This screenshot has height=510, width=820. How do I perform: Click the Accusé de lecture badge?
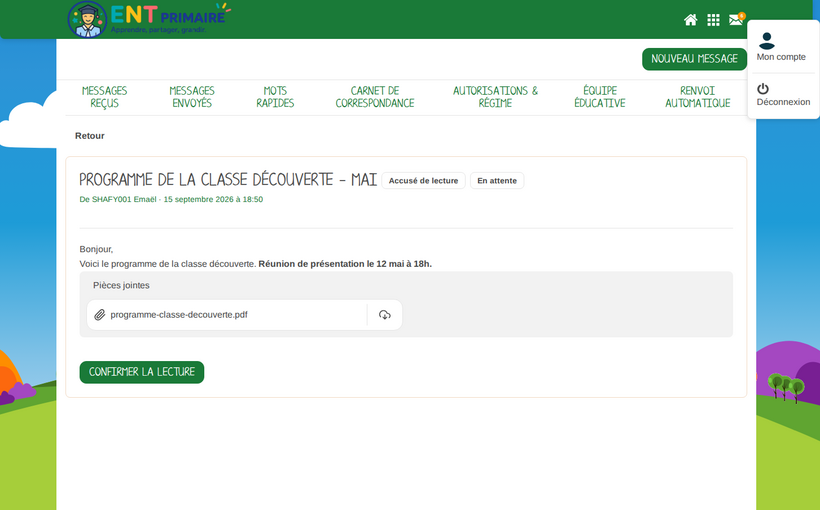coord(424,180)
